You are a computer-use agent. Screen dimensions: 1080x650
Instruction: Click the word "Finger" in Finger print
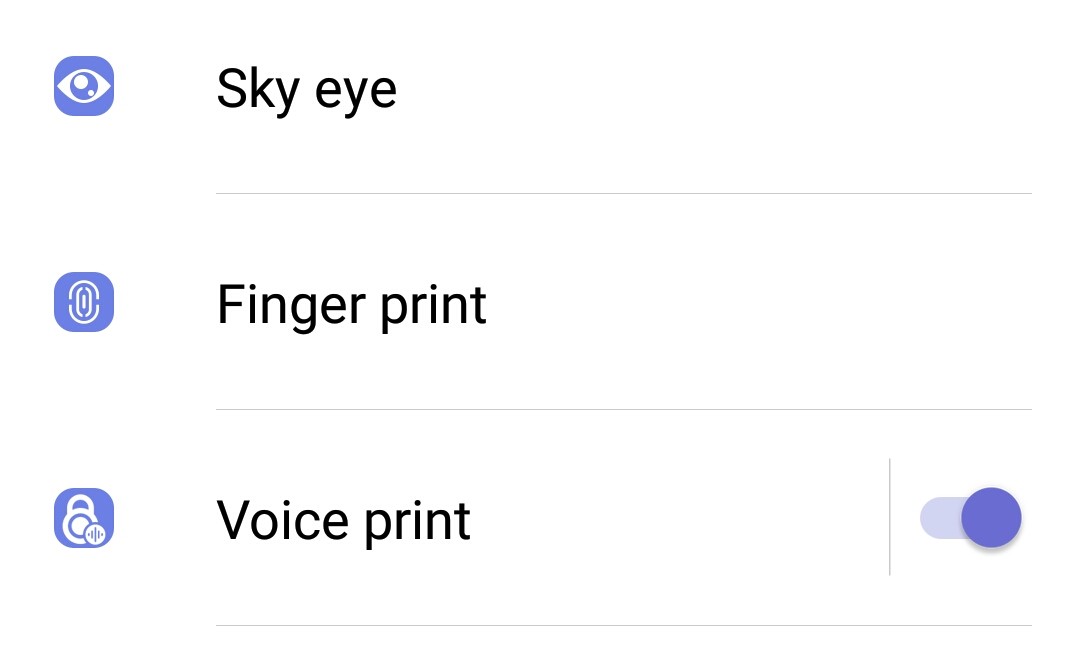[291, 305]
